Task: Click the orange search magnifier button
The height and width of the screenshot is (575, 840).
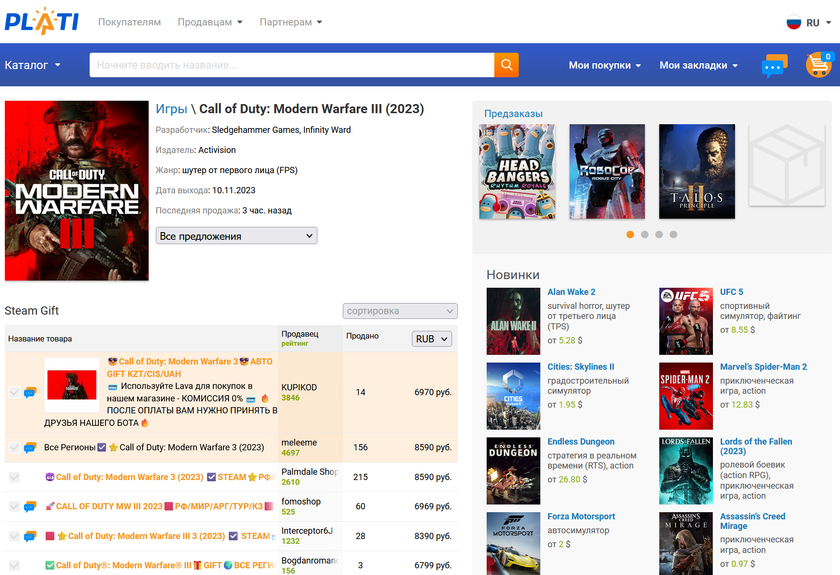Action: 506,65
